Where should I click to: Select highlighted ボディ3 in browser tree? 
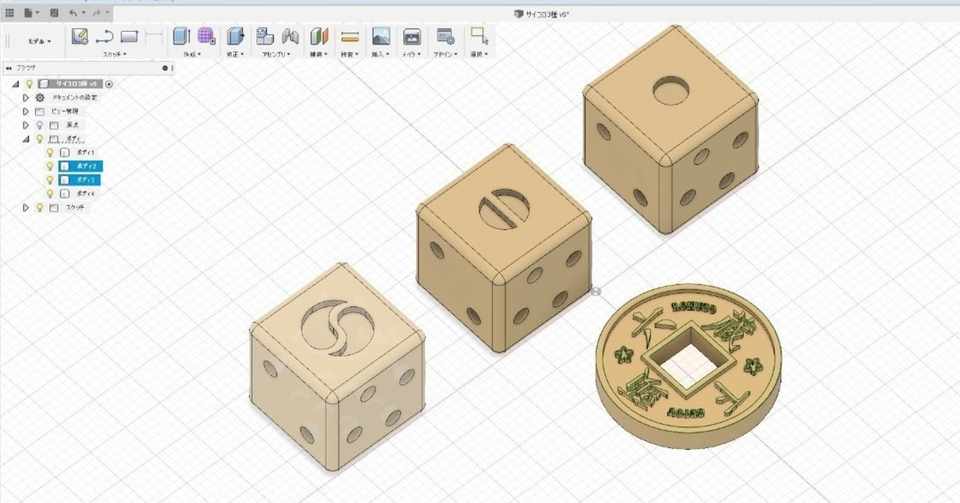(x=80, y=180)
